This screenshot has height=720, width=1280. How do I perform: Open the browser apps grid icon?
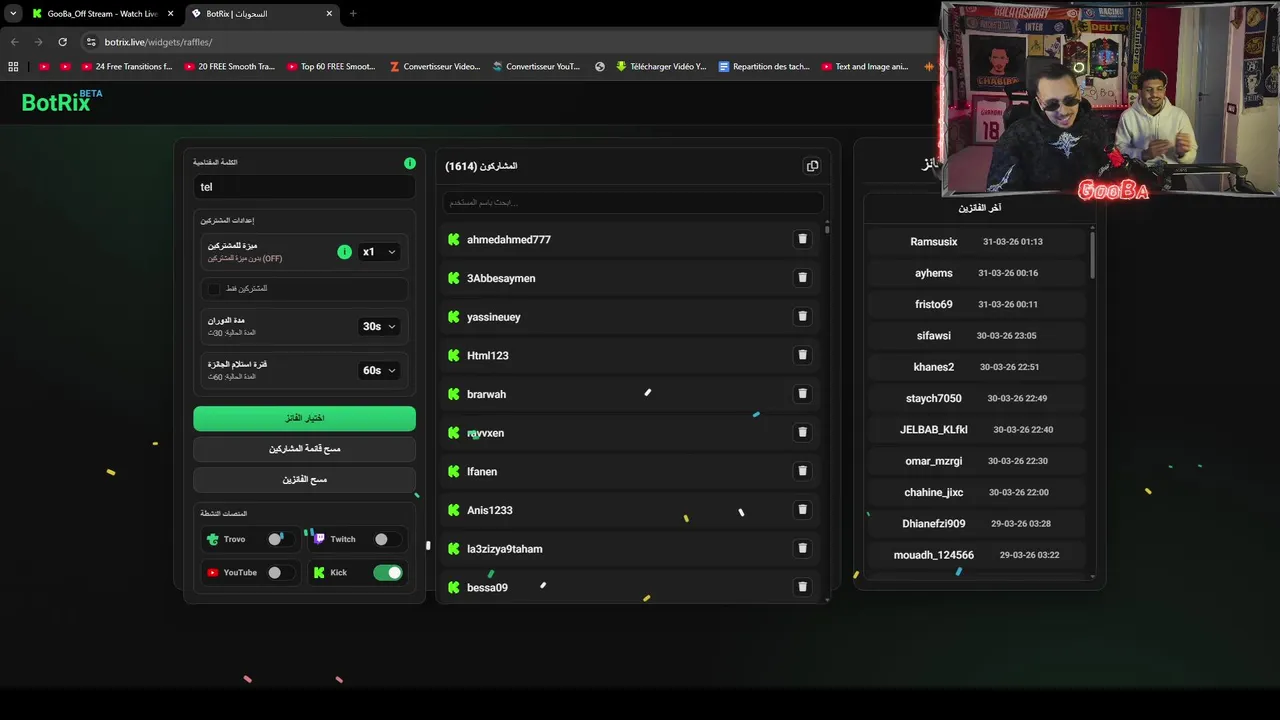point(13,67)
